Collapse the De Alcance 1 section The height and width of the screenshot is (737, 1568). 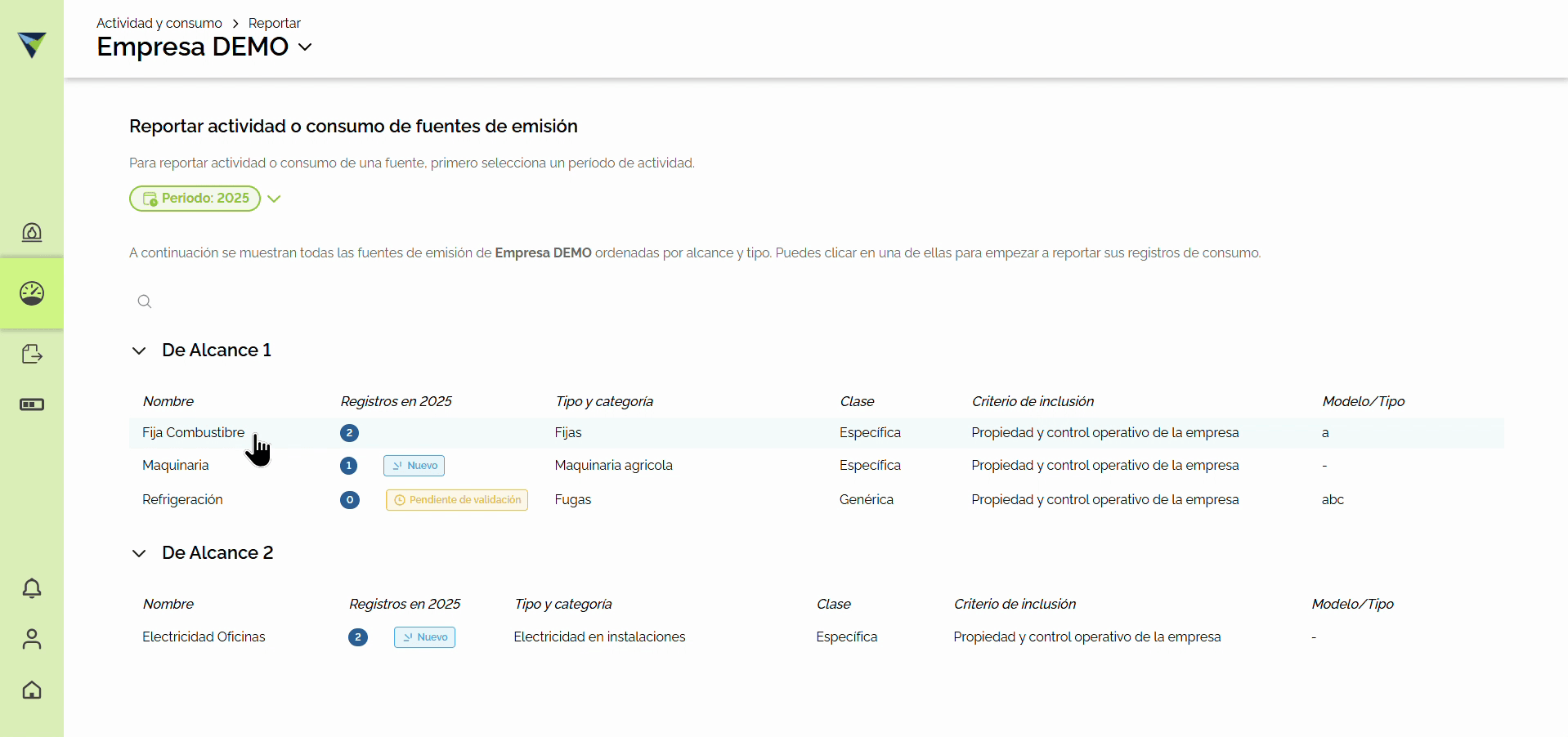(x=139, y=351)
